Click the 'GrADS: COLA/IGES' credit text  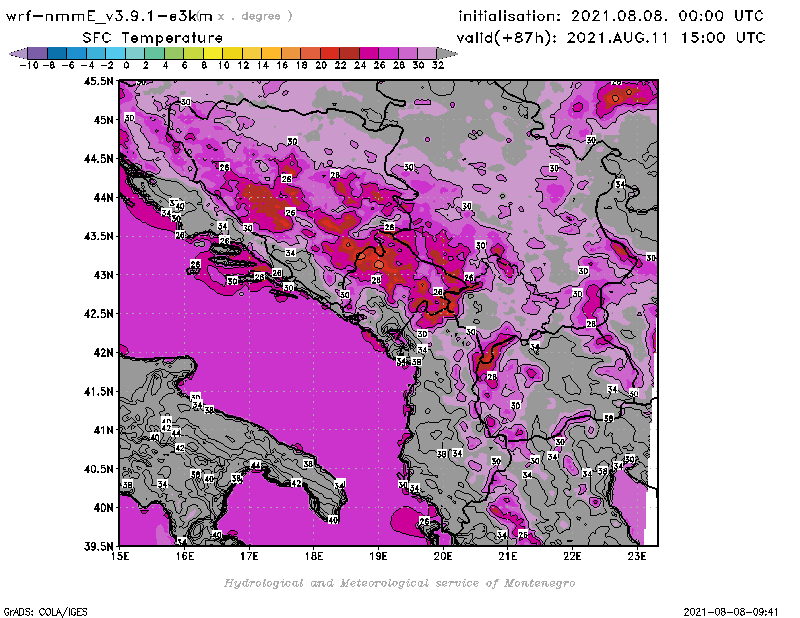(x=45, y=611)
